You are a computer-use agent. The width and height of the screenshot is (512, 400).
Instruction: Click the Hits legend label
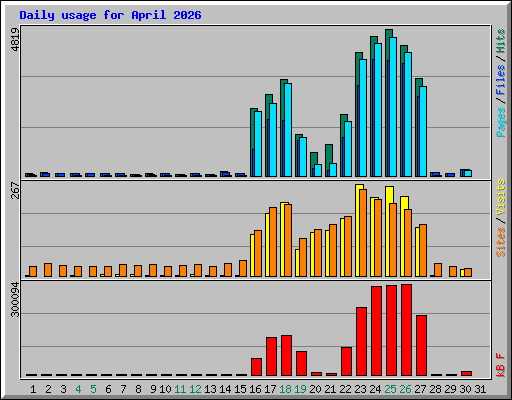[501, 41]
